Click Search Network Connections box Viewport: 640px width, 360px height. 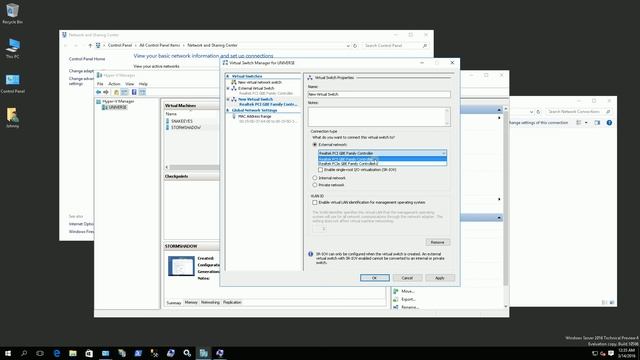point(578,111)
